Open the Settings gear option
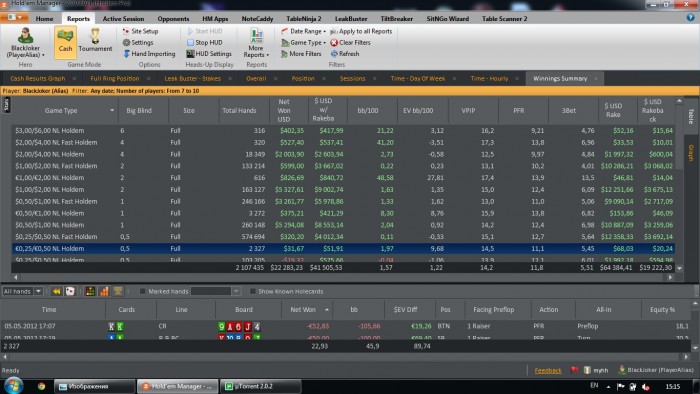This screenshot has width=700, height=394. click(x=138, y=42)
